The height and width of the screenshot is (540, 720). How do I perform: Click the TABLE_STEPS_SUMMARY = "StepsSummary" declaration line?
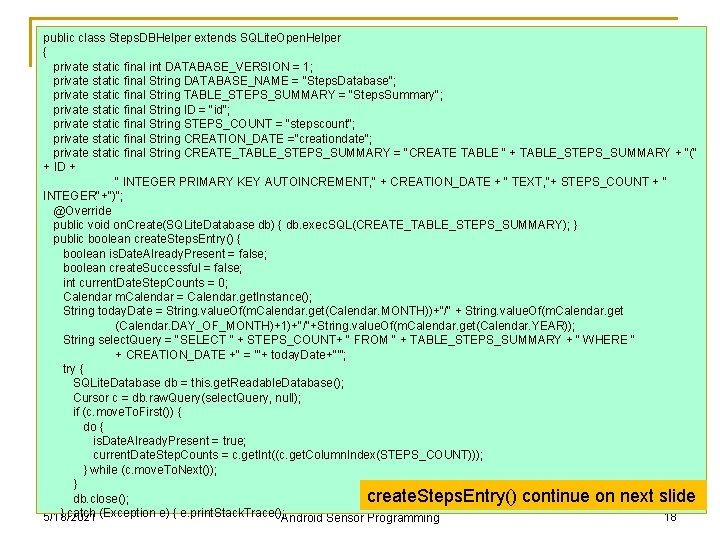pyautogui.click(x=248, y=95)
